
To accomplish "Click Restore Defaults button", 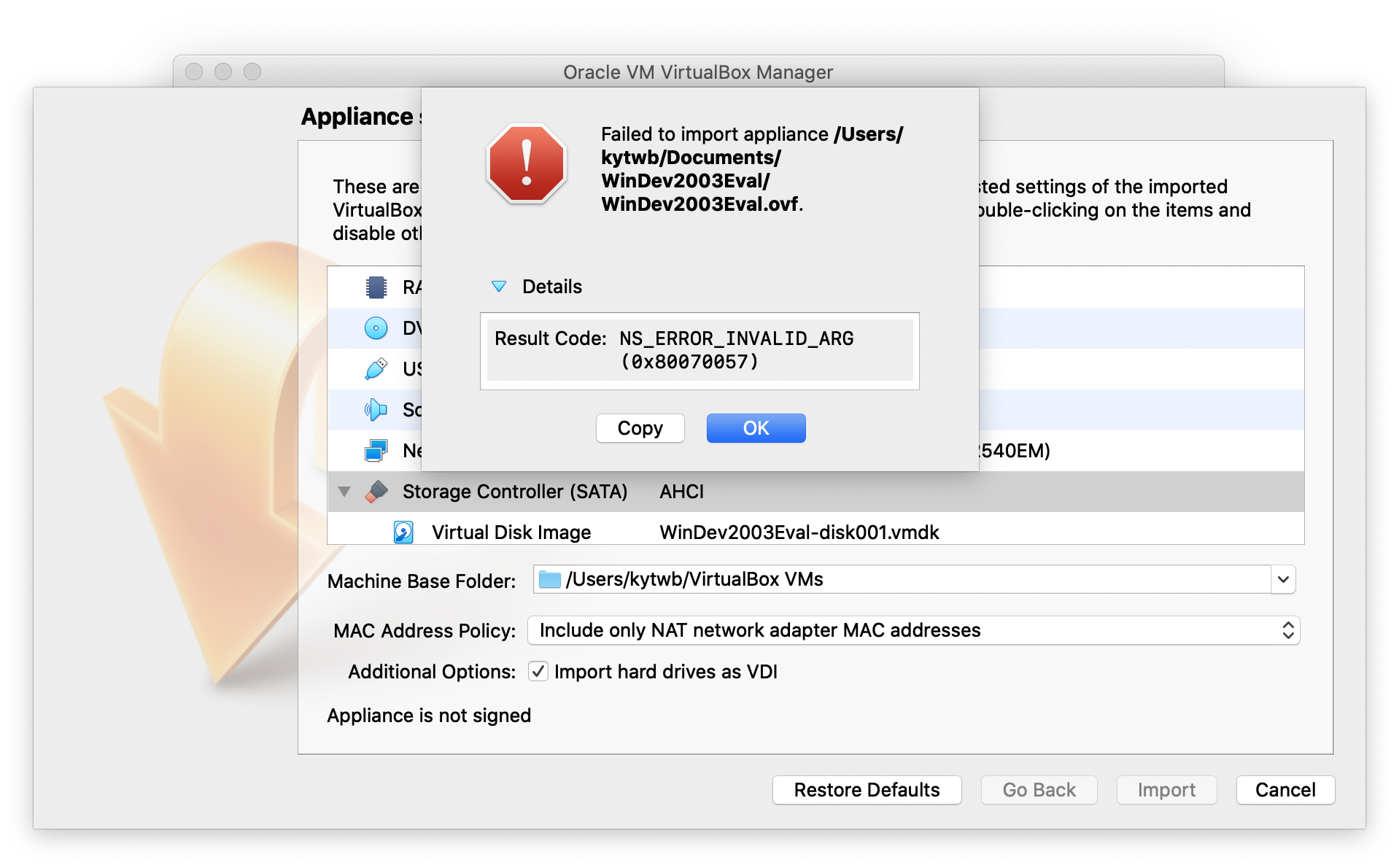I will (x=867, y=790).
